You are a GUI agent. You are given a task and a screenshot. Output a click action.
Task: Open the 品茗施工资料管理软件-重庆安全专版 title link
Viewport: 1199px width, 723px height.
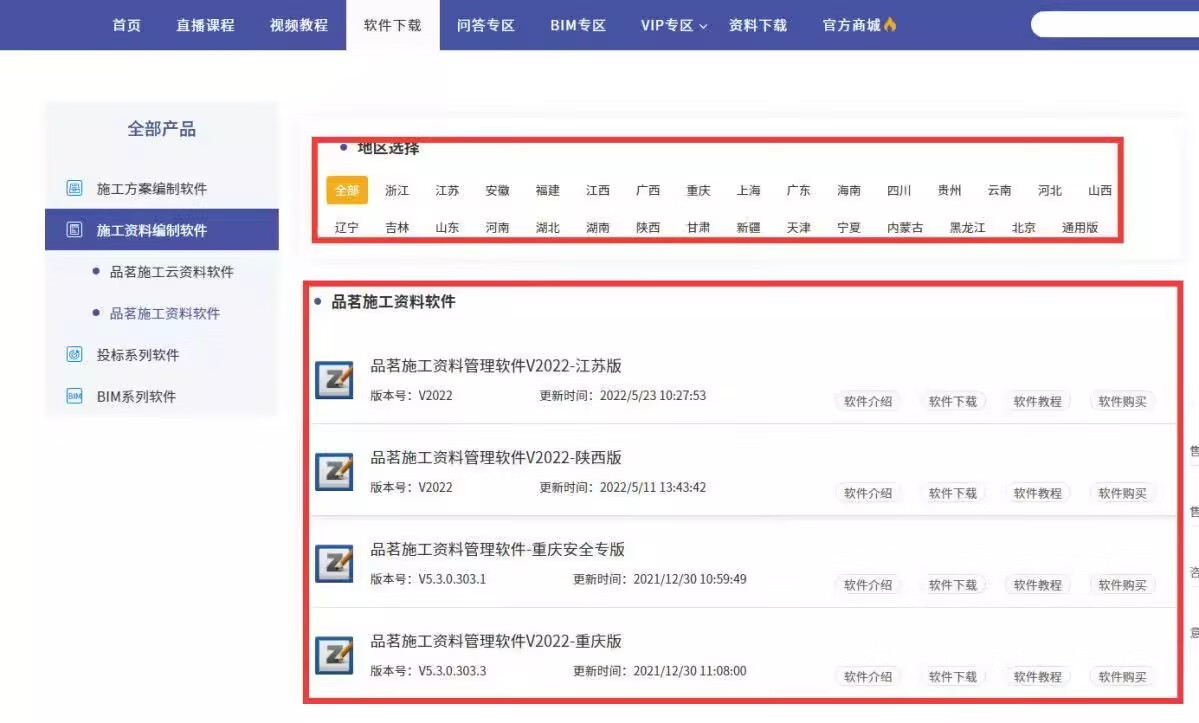point(498,549)
